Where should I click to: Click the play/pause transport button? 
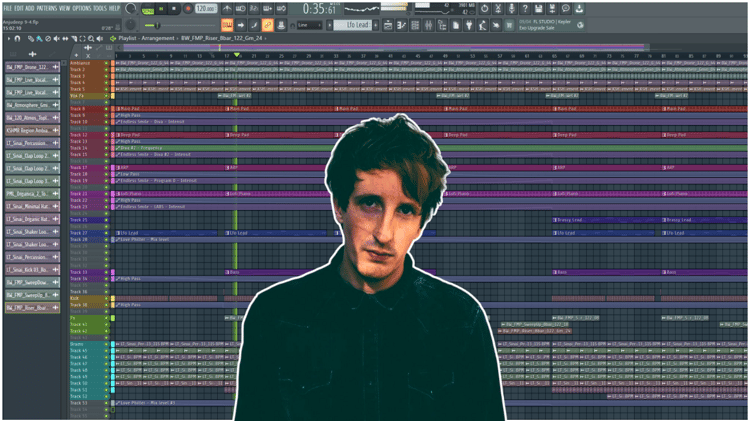(161, 9)
